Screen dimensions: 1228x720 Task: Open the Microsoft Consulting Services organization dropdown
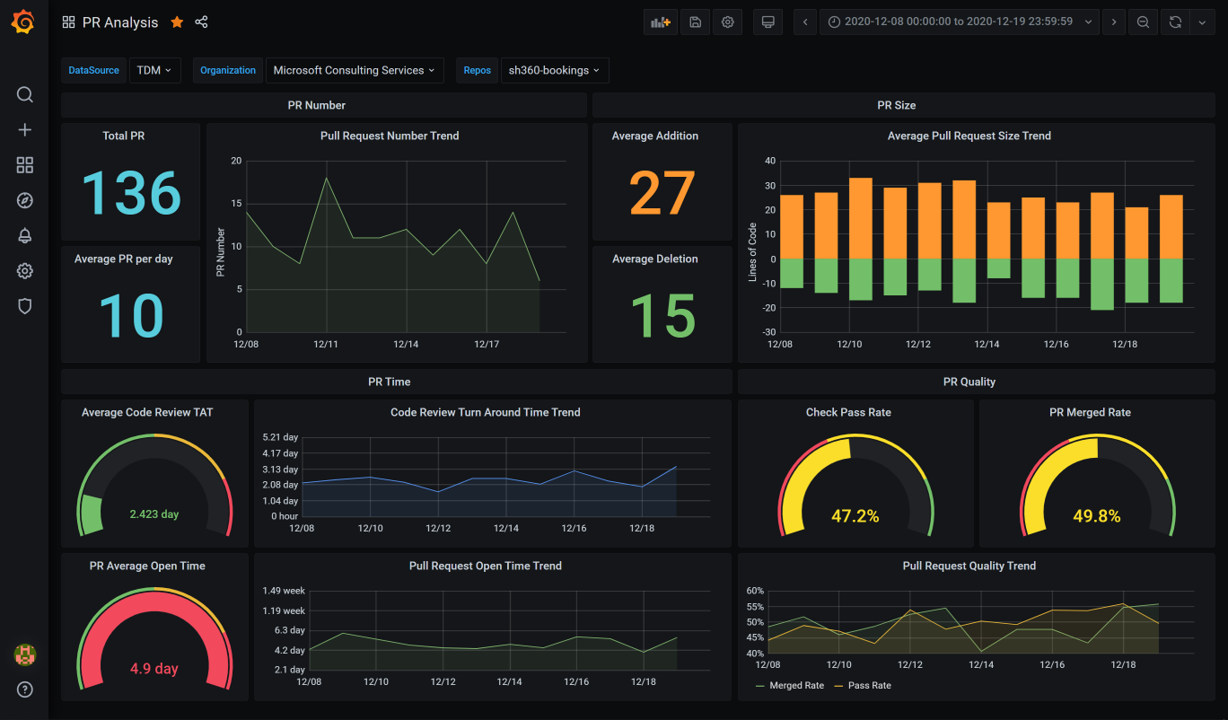pyautogui.click(x=354, y=70)
